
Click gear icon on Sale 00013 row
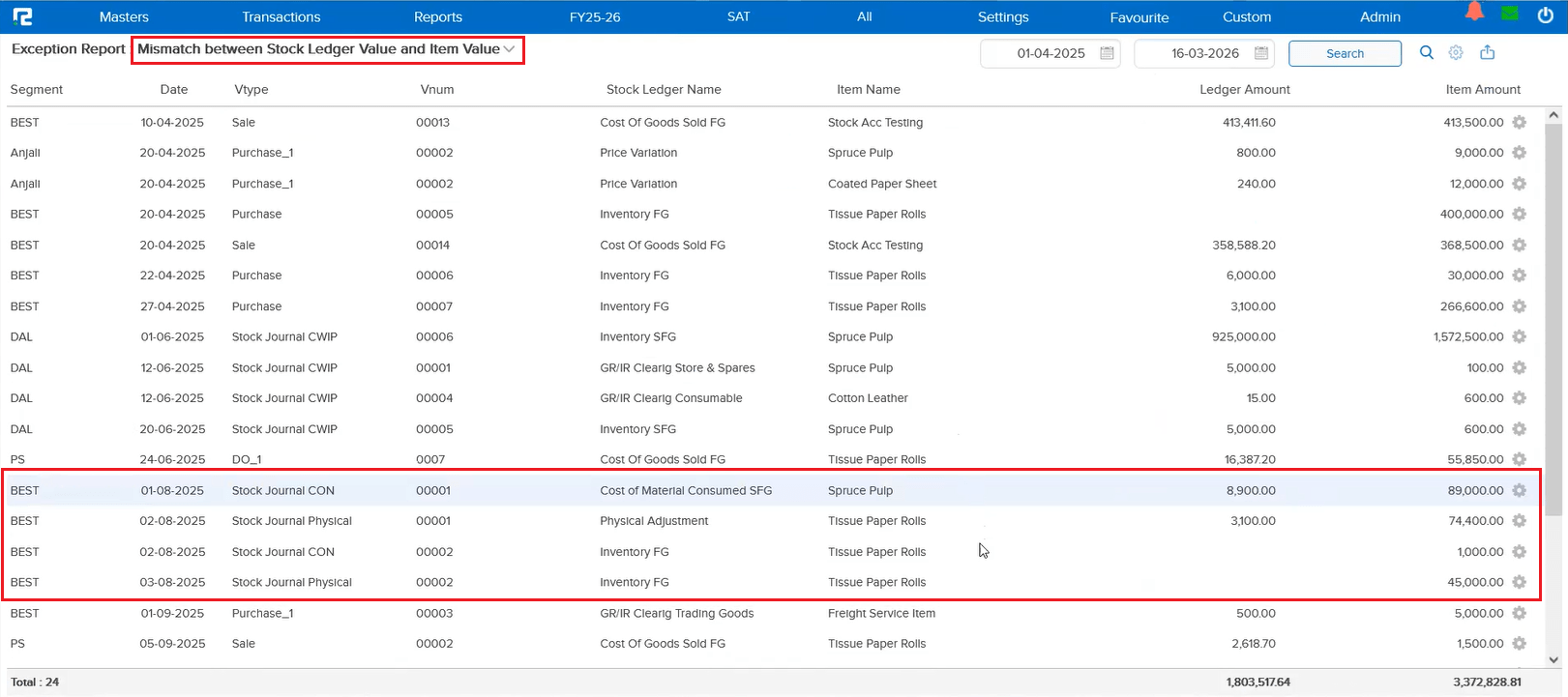pyautogui.click(x=1520, y=123)
